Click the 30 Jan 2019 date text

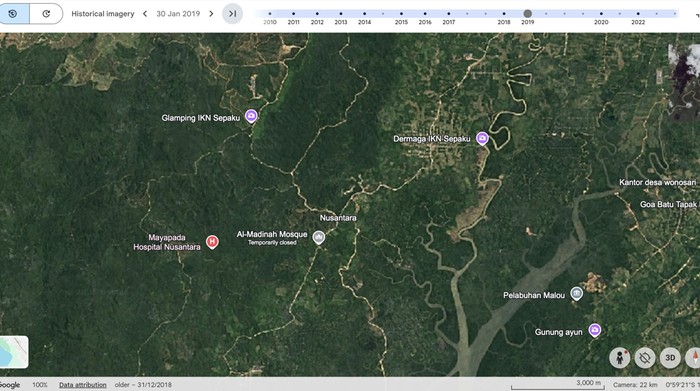click(x=178, y=14)
